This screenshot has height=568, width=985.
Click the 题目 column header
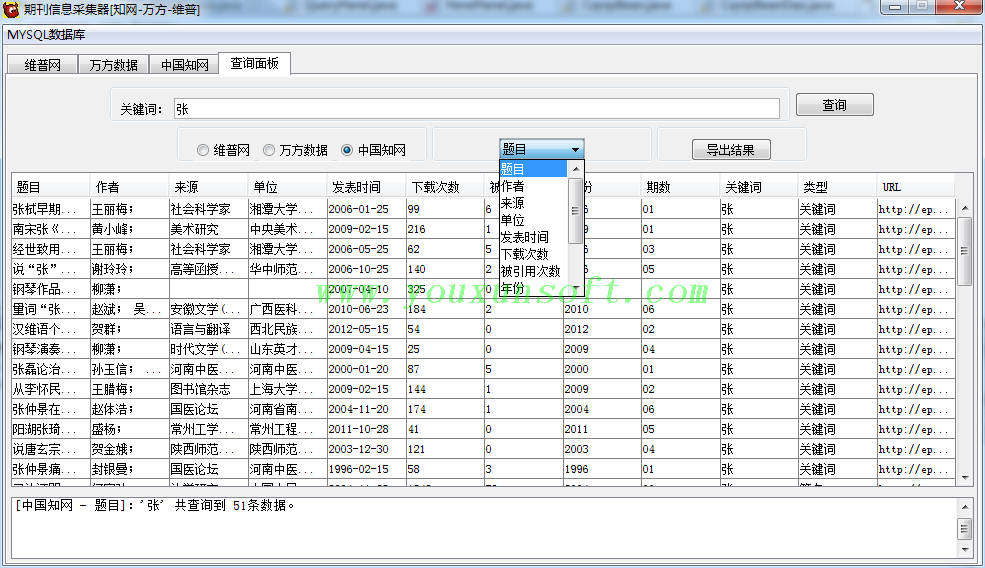click(51, 187)
